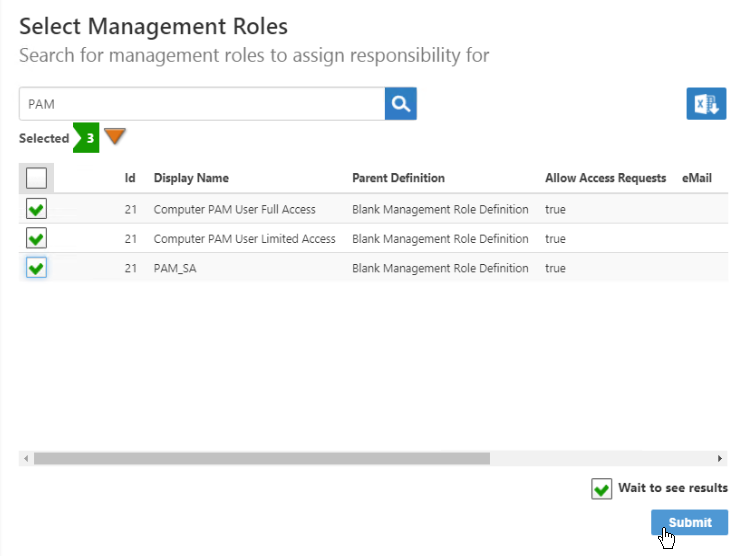Viewport: 738px width, 556px height.
Task: Click the horizontal scrollbar thumb
Action: tap(260, 458)
